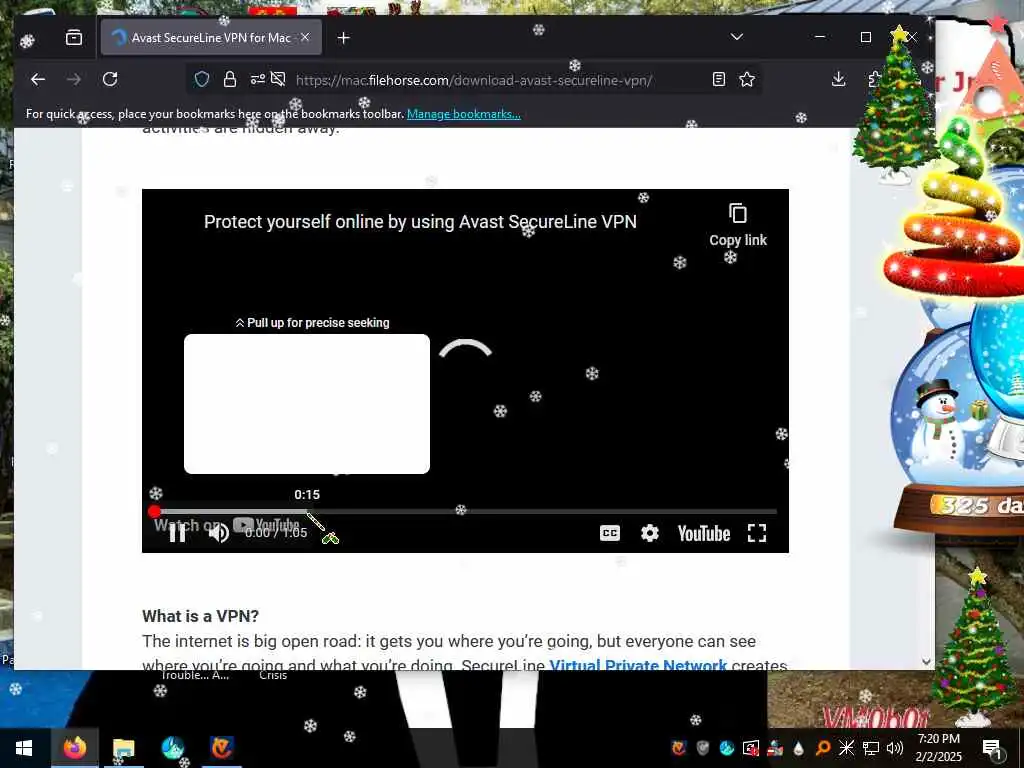Open the Firefox downloads panel
The width and height of the screenshot is (1024, 768).
click(839, 80)
